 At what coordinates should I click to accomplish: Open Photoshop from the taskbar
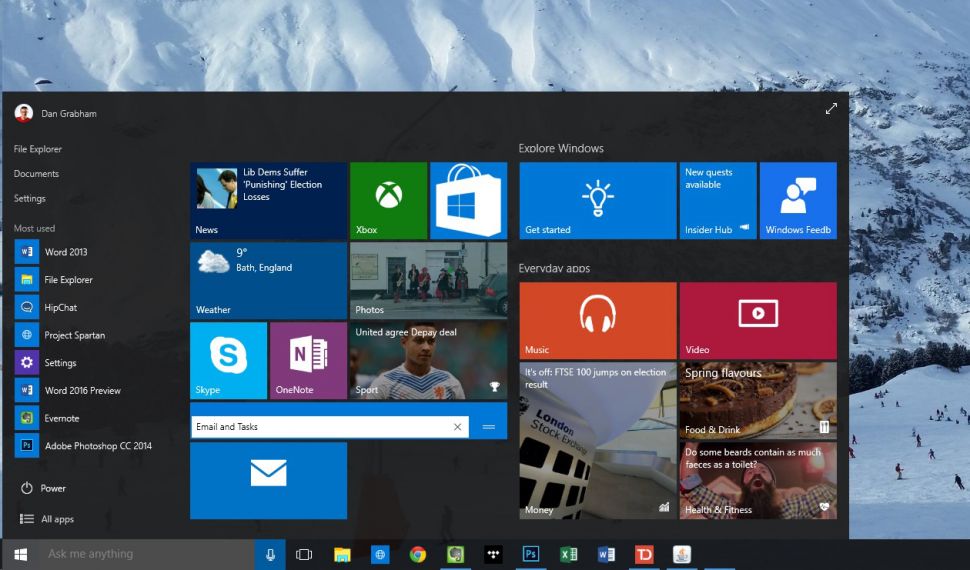[x=530, y=555]
